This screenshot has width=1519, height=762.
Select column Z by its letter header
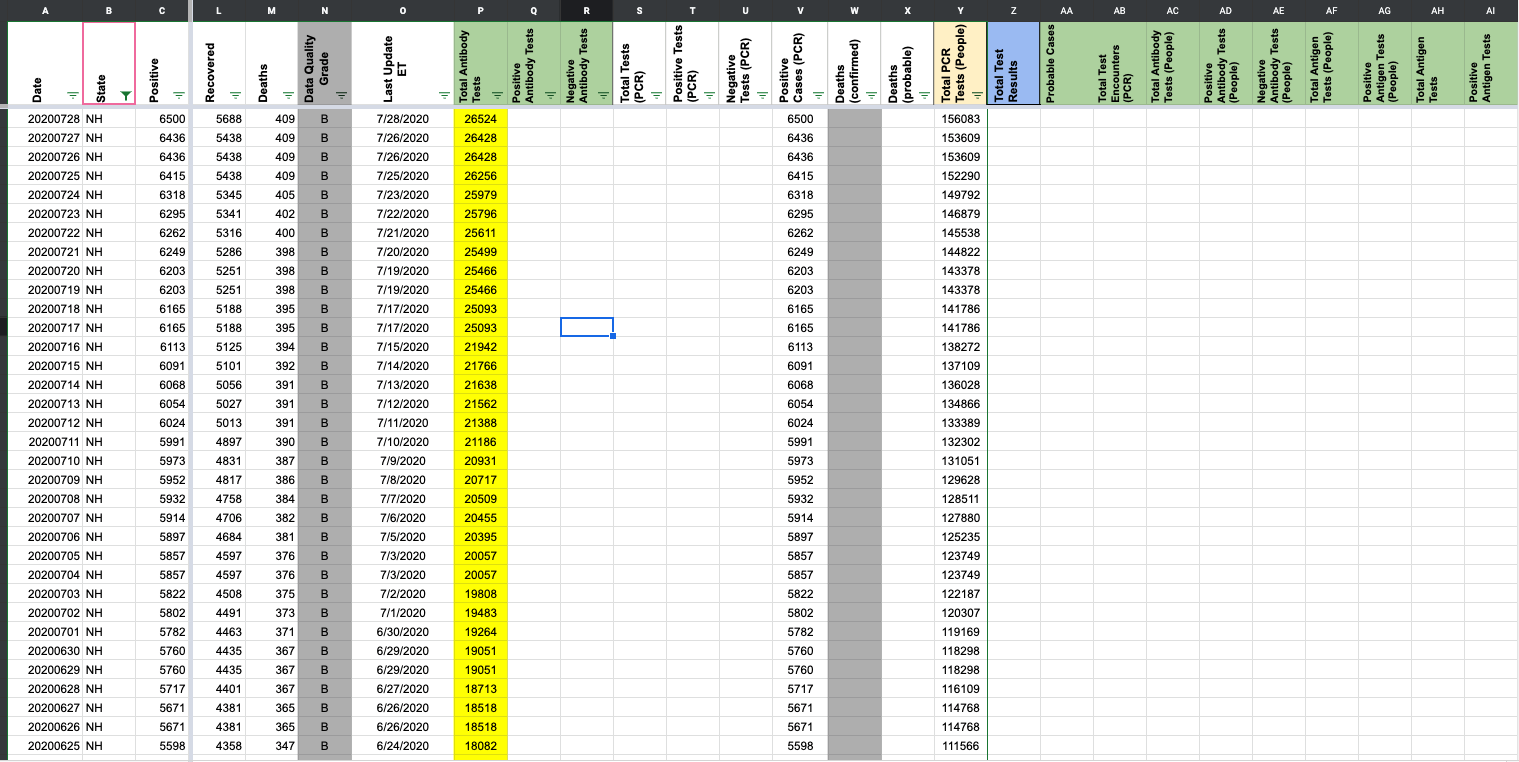(x=1014, y=10)
